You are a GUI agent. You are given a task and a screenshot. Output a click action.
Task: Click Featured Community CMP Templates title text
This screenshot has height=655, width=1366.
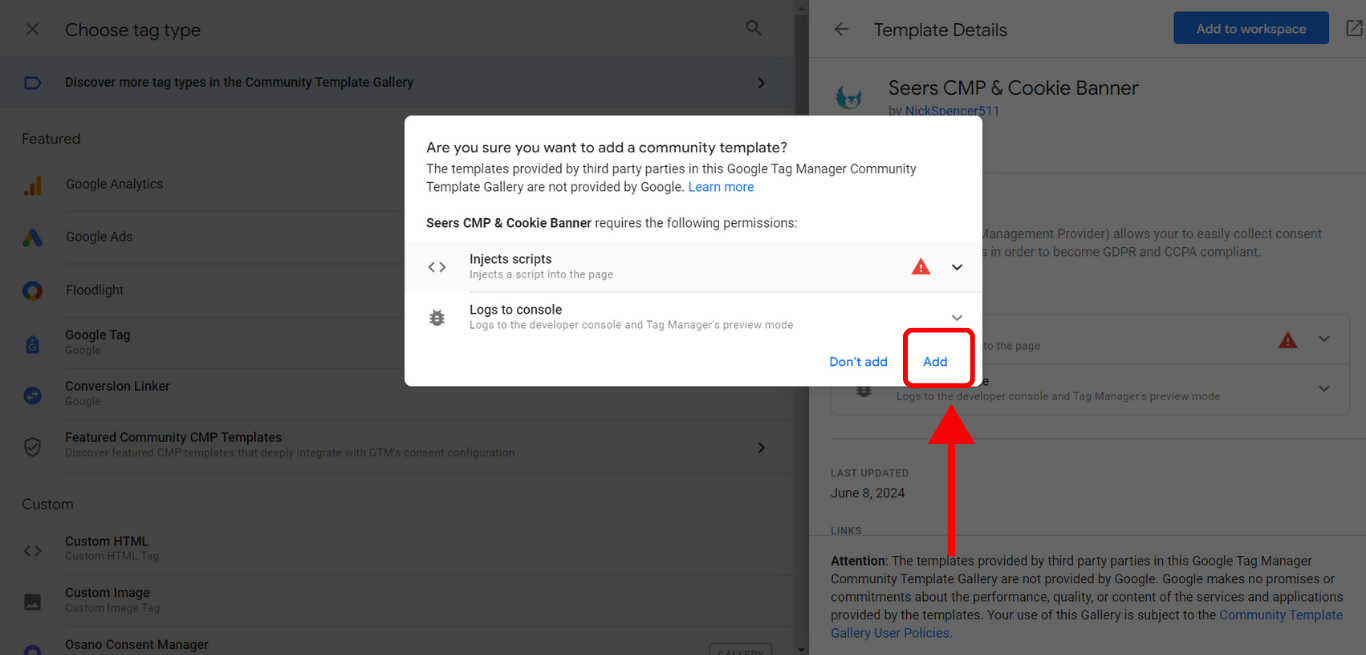point(173,437)
